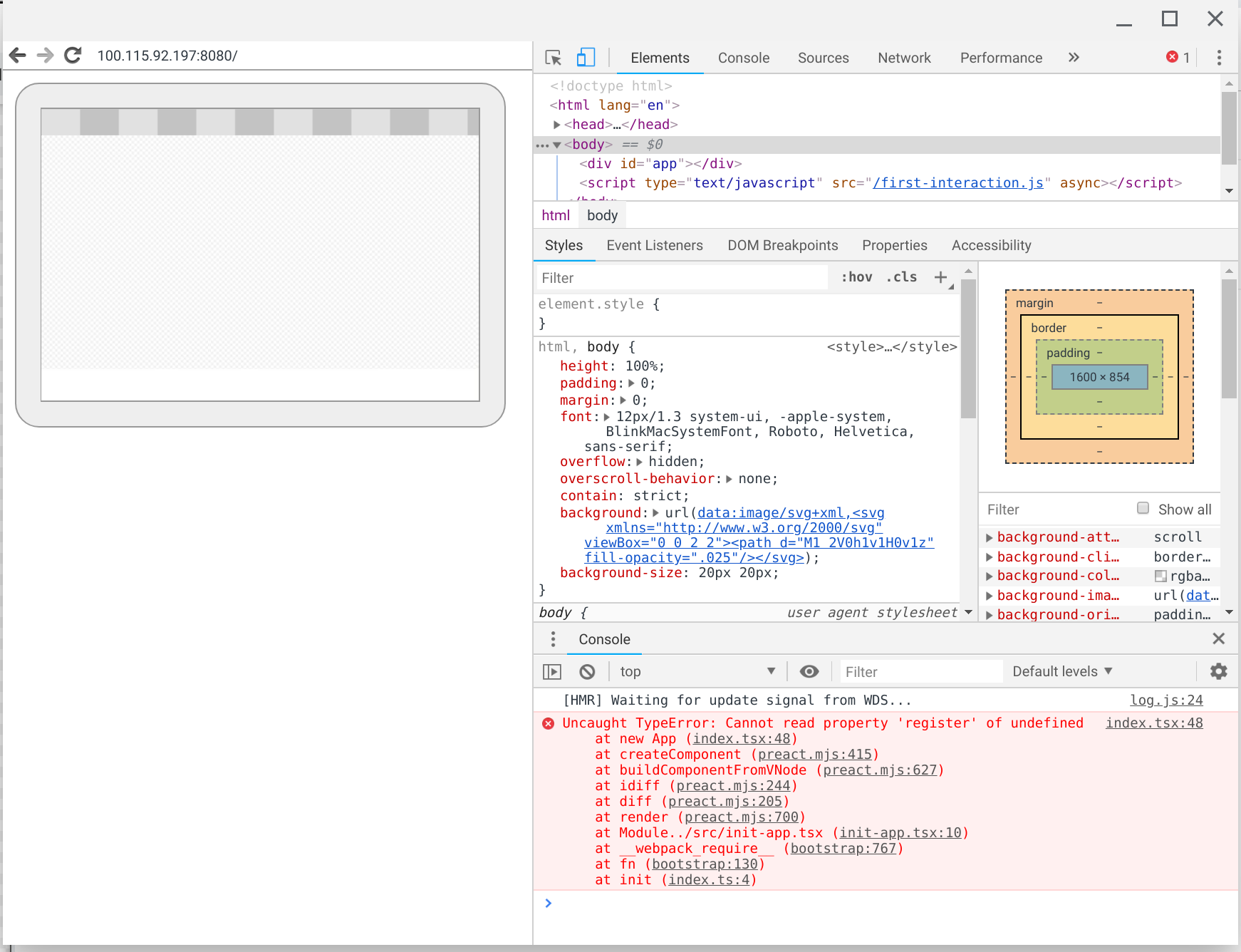Screen dimensions: 1241x952
Task: Switch to the Network panel
Action: tap(903, 58)
